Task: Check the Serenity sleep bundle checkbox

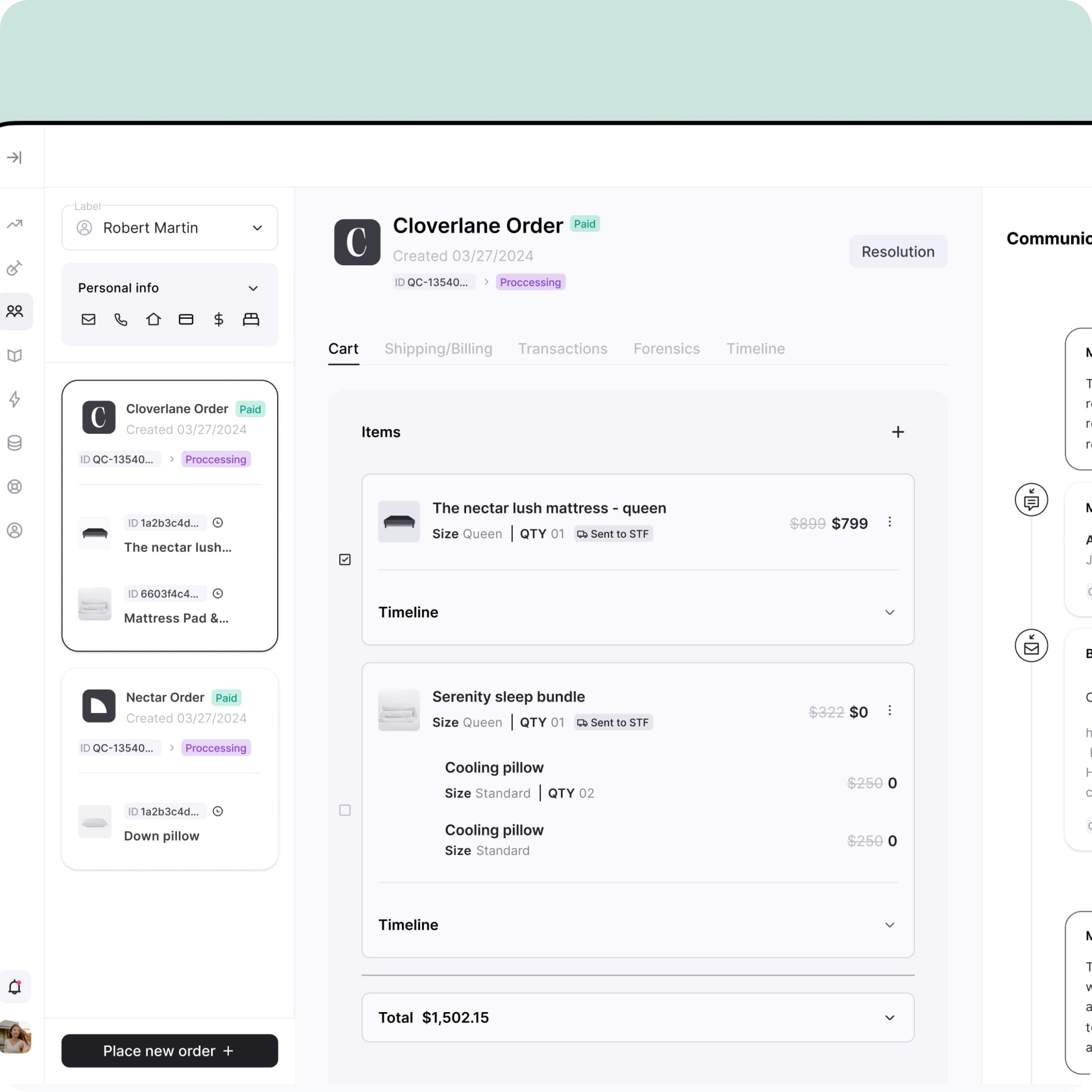Action: coord(345,810)
